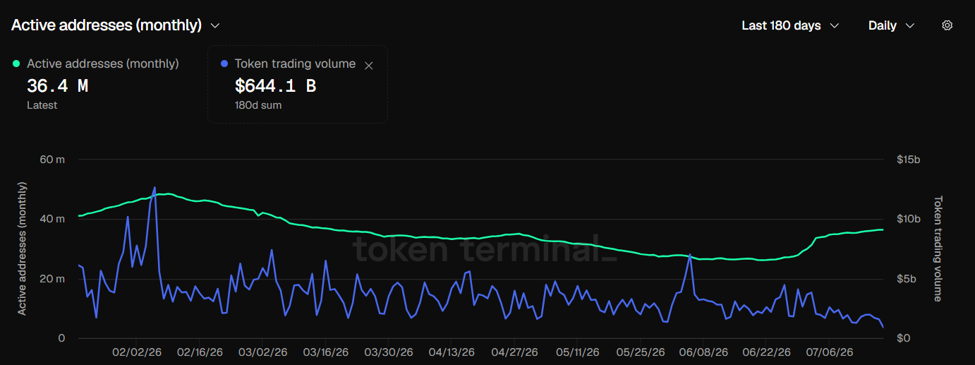Click the vertical Active addresses (monthly) axis title
975x365 pixels.
pyautogui.click(x=22, y=249)
